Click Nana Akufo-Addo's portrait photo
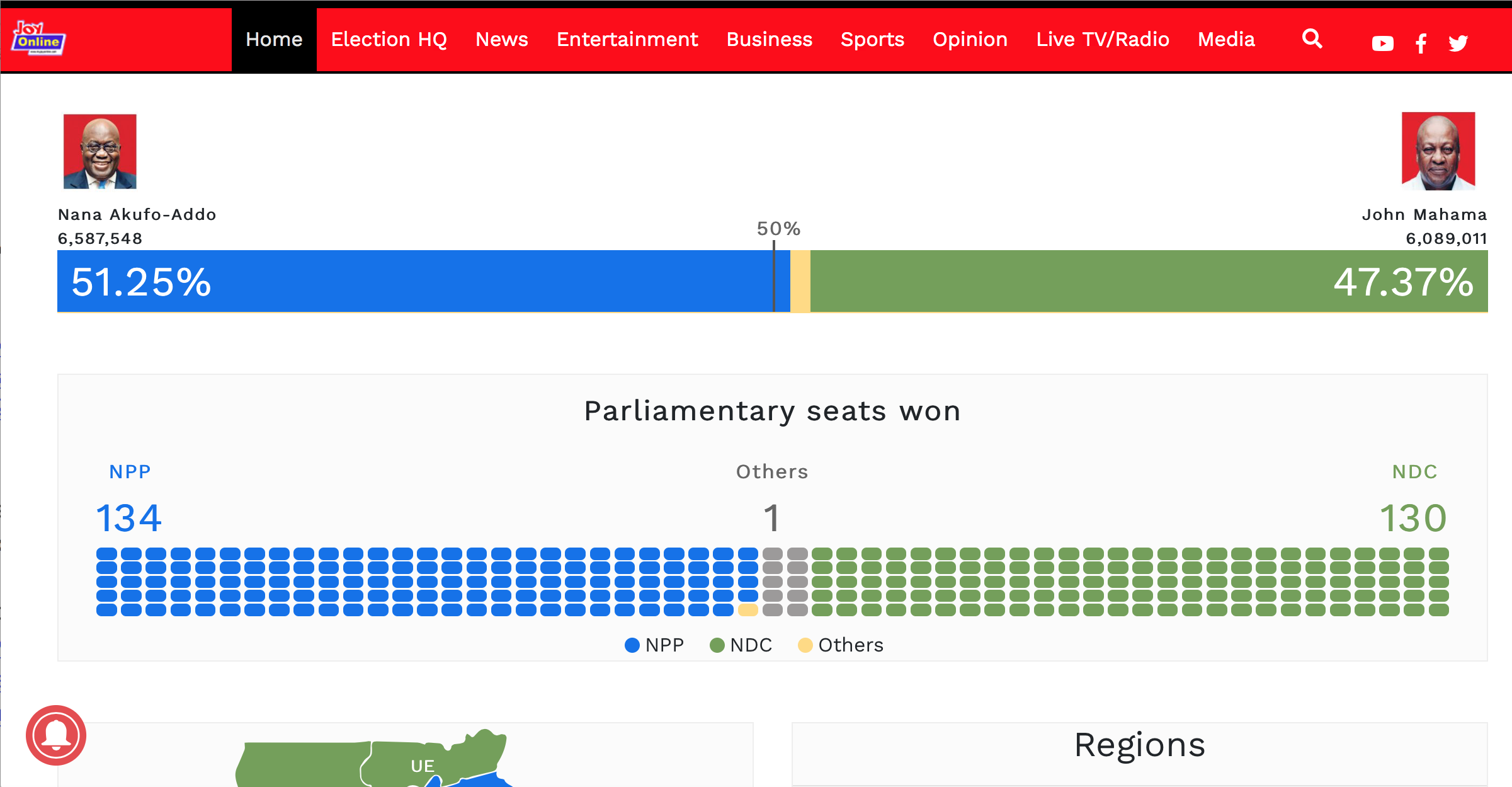This screenshot has height=787, width=1512. coord(100,151)
